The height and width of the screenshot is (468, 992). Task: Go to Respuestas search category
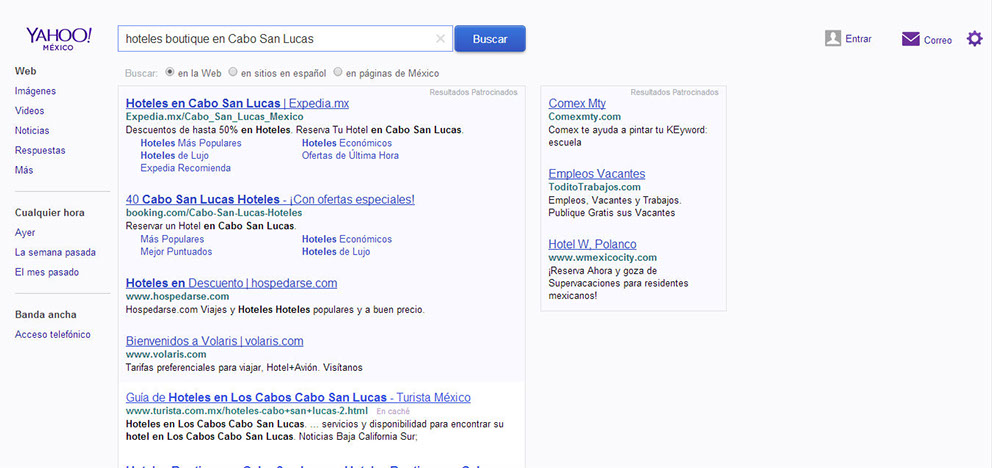click(x=40, y=151)
